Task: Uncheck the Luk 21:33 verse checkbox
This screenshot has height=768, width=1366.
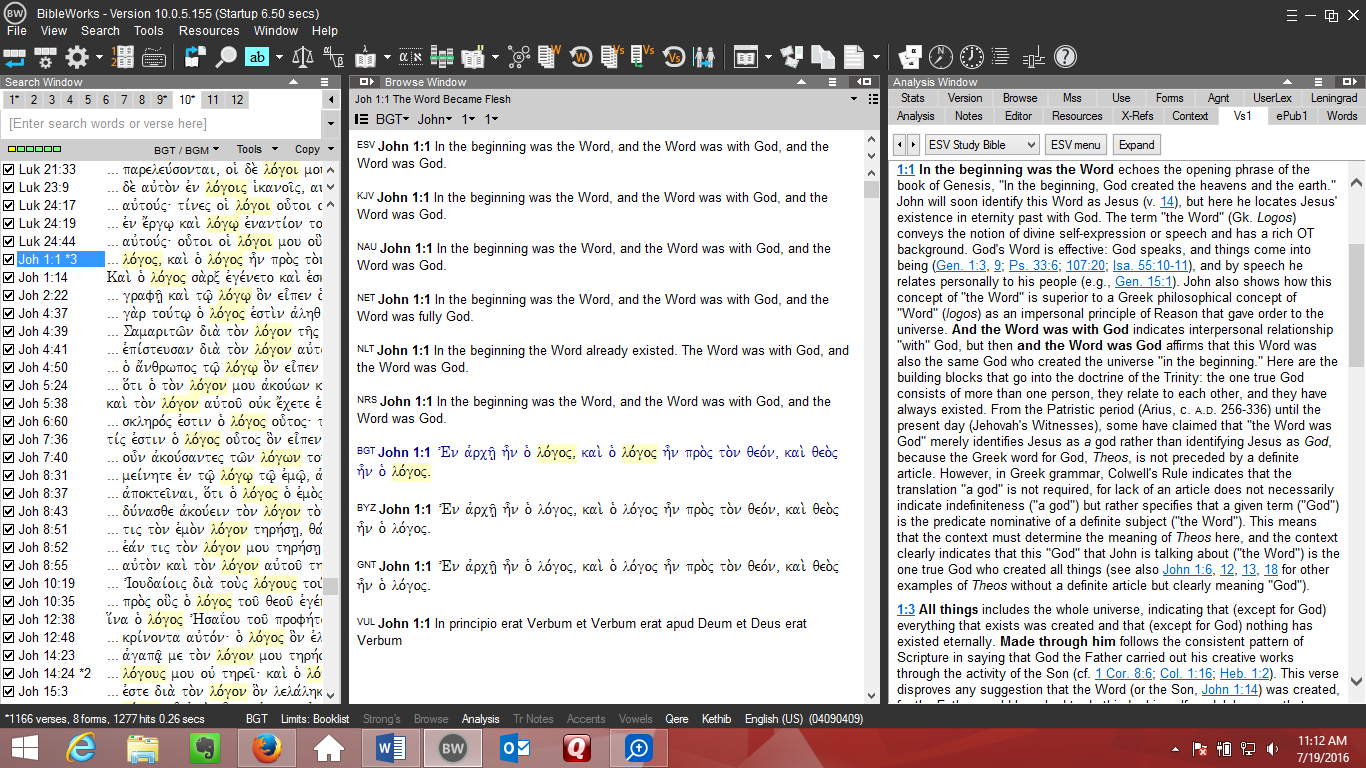Action: [9, 169]
